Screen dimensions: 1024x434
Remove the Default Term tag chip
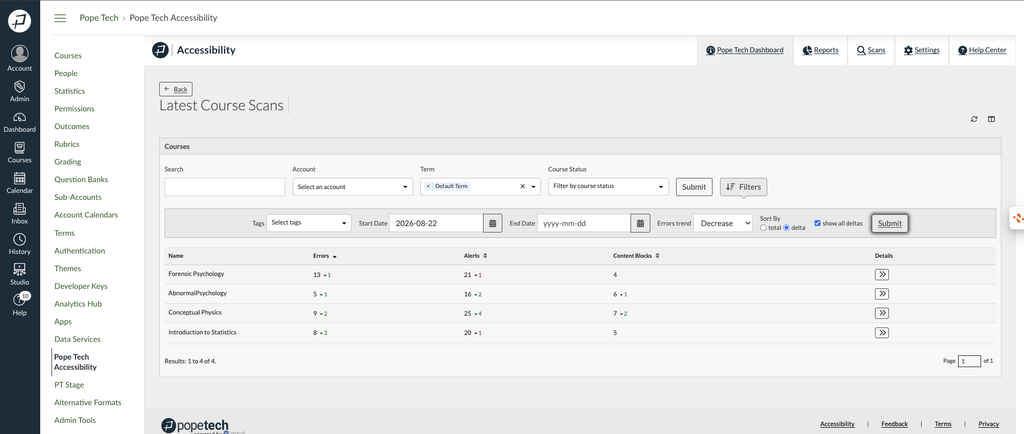click(x=428, y=186)
